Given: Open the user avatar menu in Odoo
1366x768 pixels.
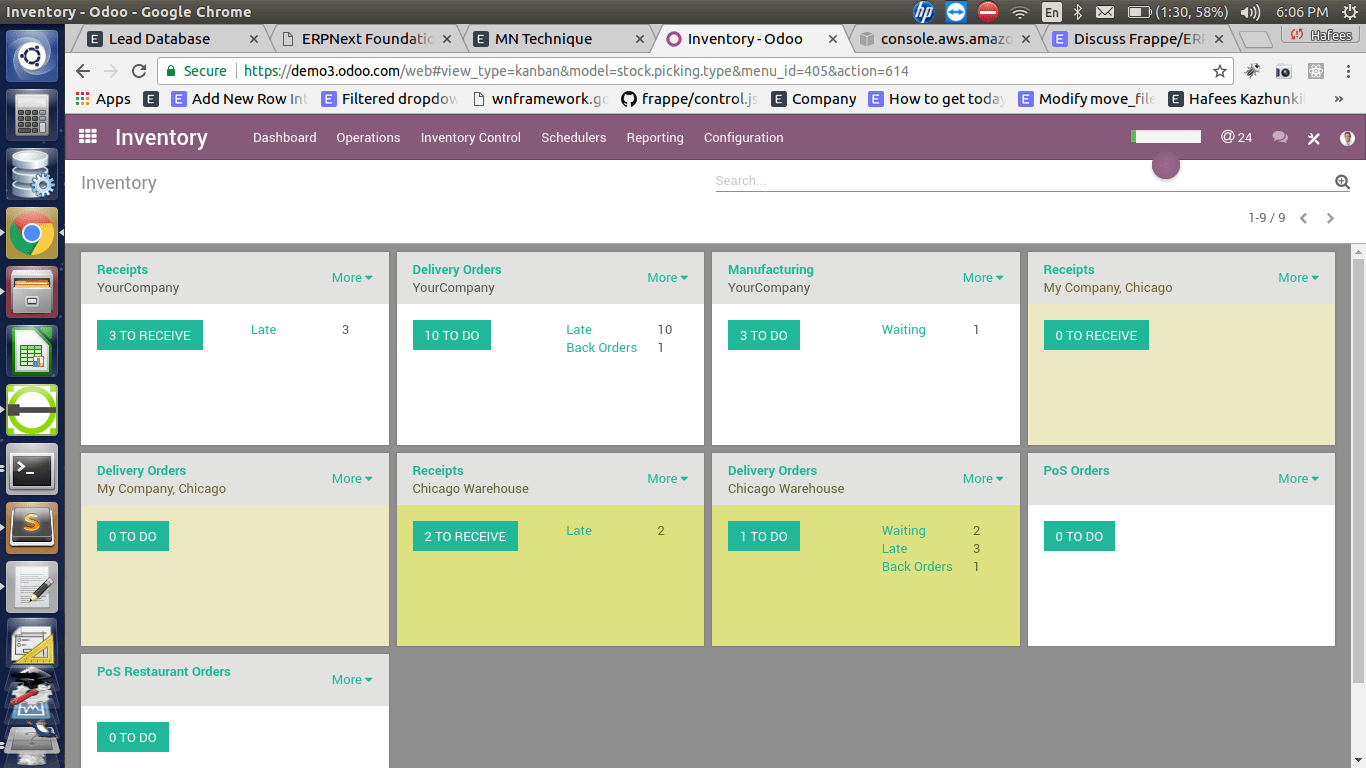Looking at the screenshot, I should 1347,138.
